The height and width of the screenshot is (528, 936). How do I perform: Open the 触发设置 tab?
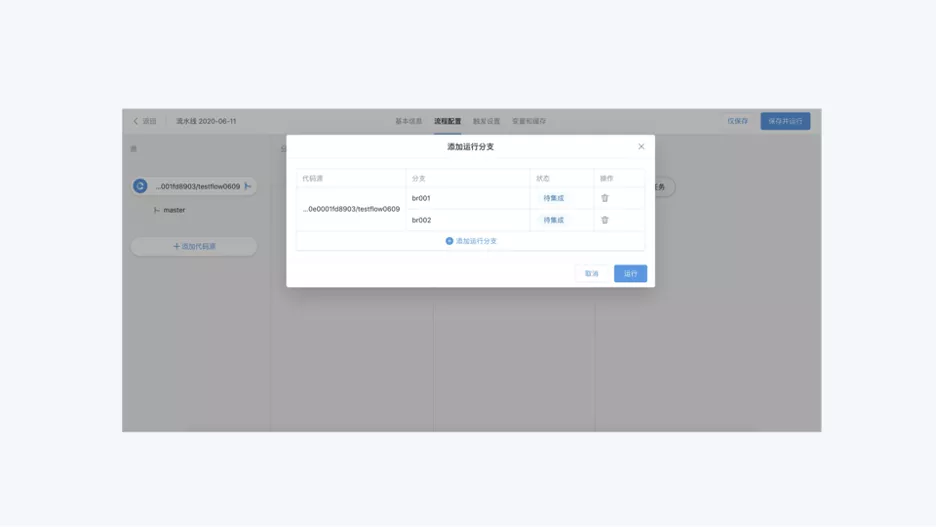pos(486,121)
